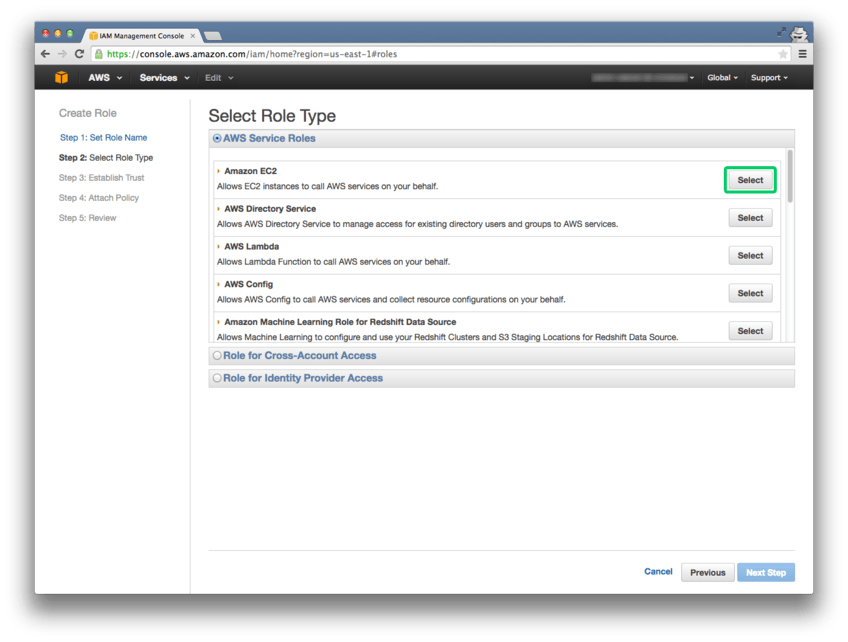Select the AWS Lambda role
Viewport: 848px width, 642px height.
(x=750, y=256)
